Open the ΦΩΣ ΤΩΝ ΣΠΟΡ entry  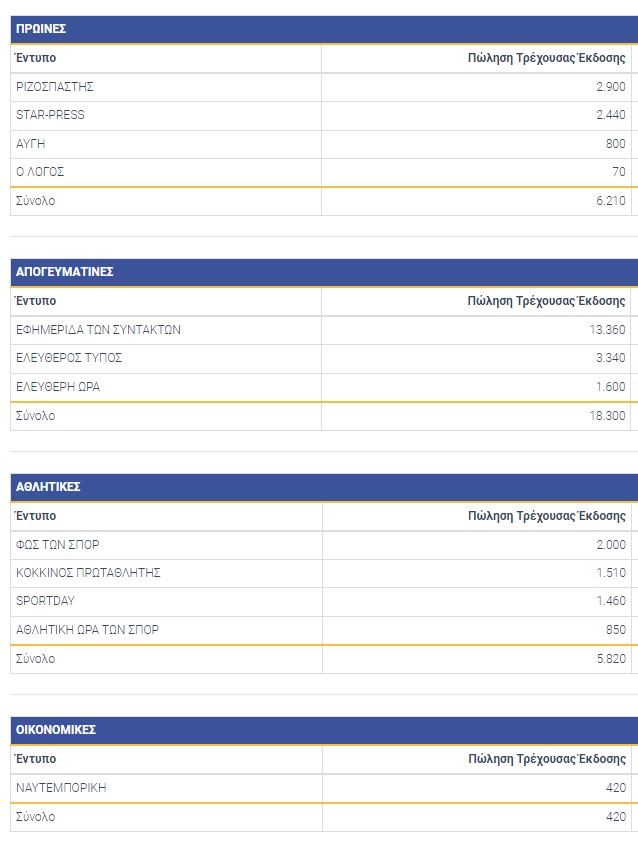coord(58,545)
